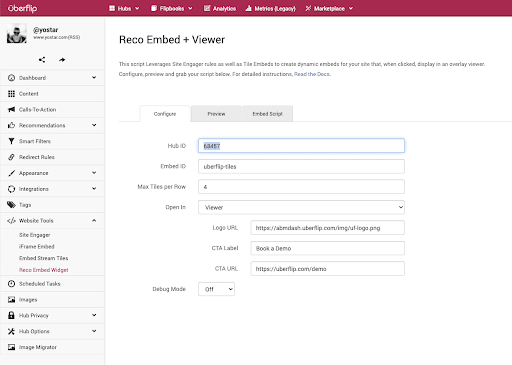Click the Hubs grid icon
512x365 pixels.
tap(112, 8)
